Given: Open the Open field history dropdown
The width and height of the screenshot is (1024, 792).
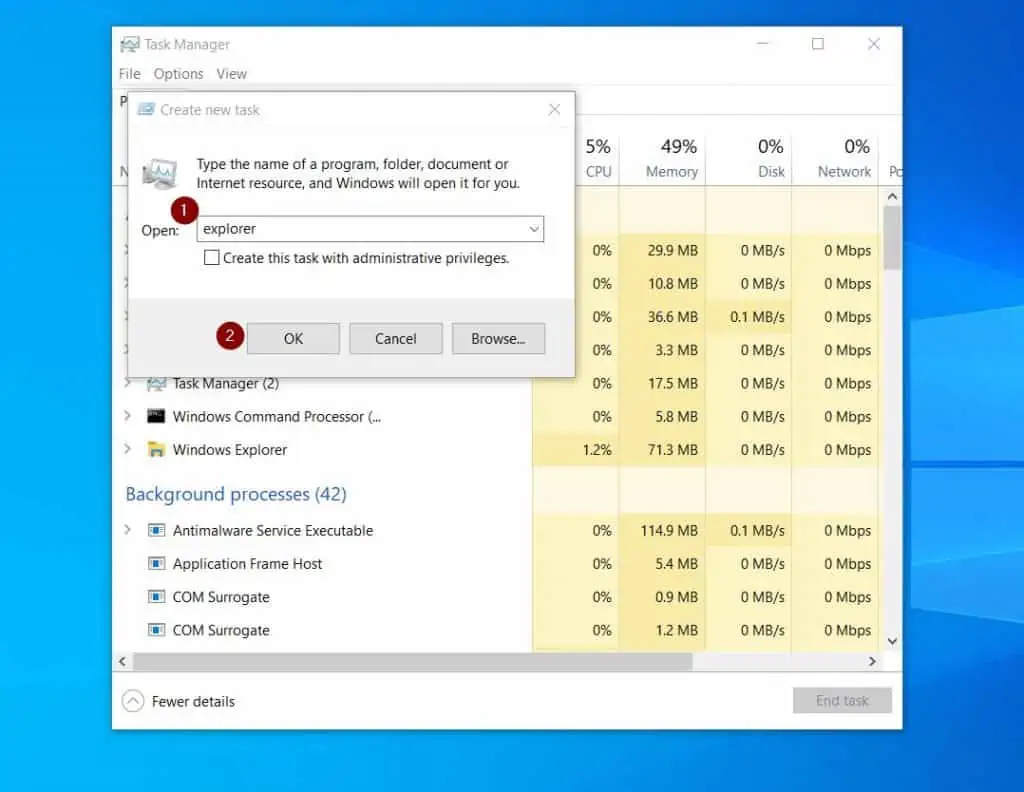Looking at the screenshot, I should [x=534, y=229].
